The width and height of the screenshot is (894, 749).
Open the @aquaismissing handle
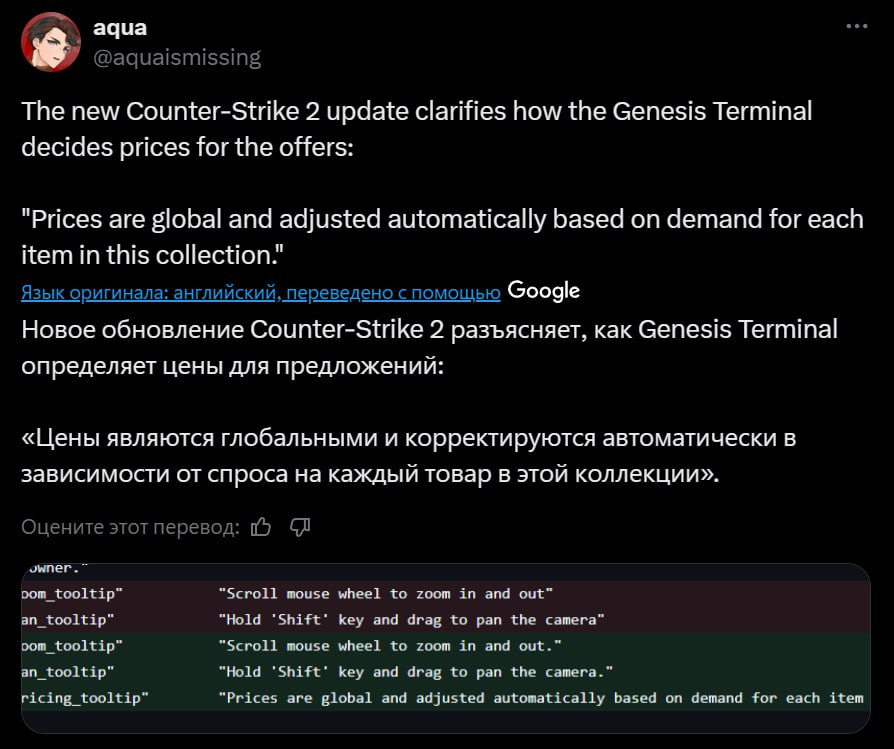176,57
